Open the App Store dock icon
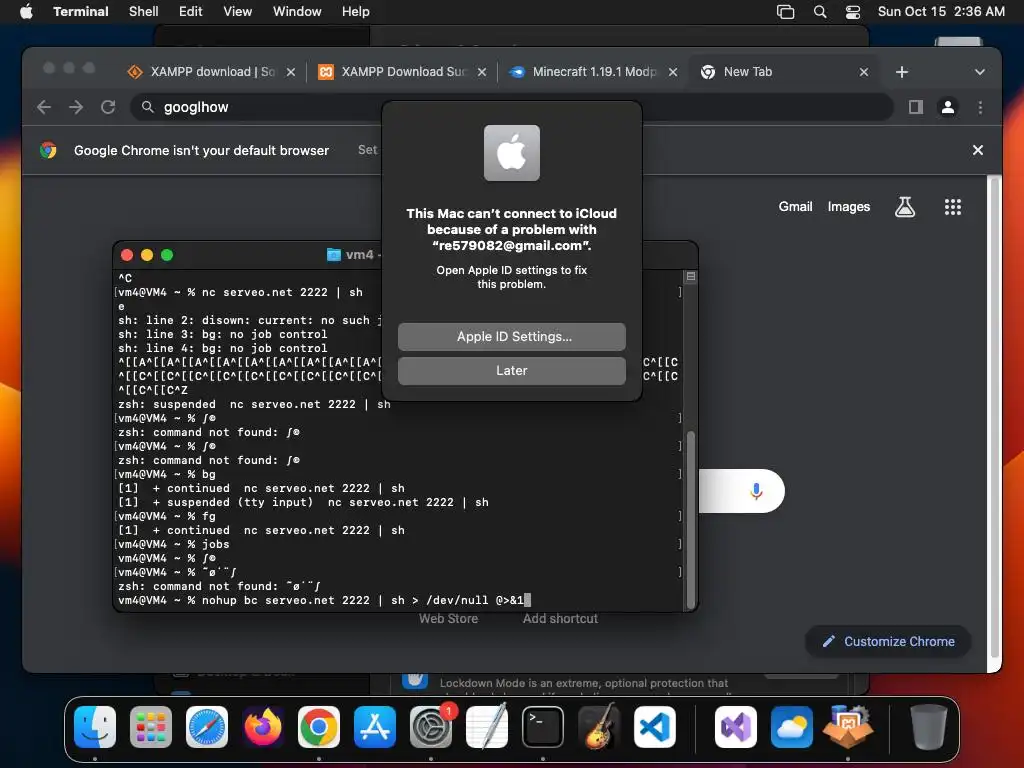 375,727
